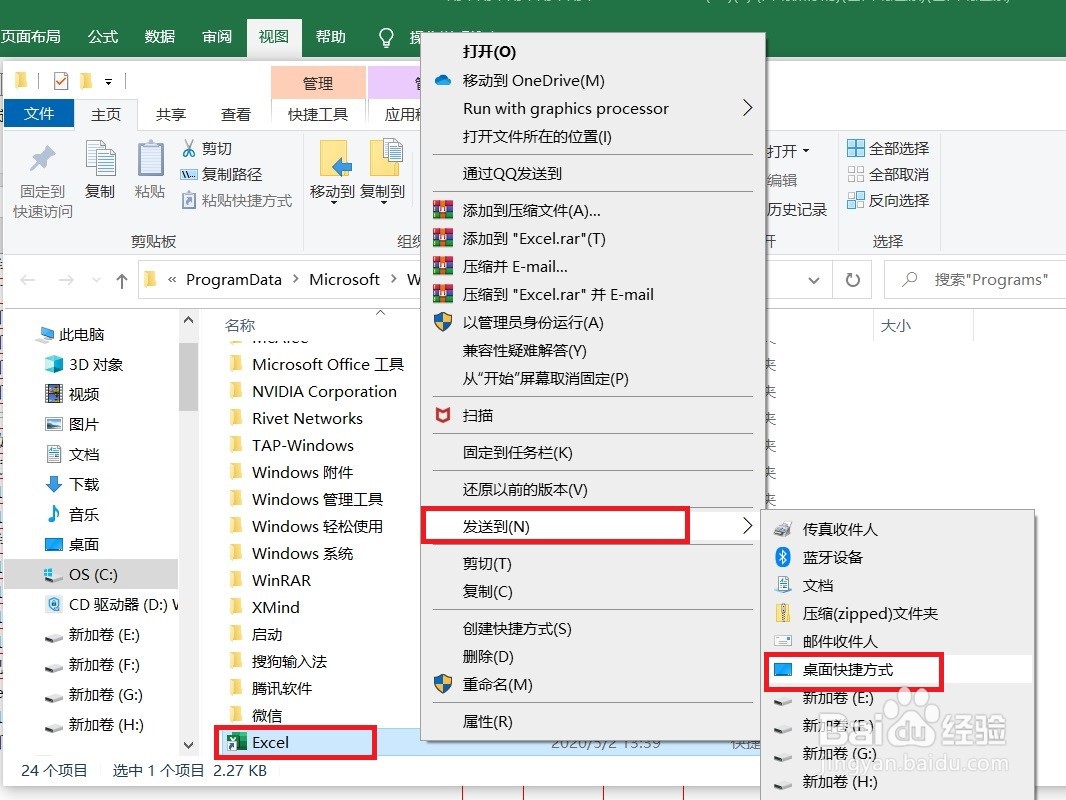1066x800 pixels.
Task: Click the navigation pane scroll down arrow
Action: click(x=188, y=746)
